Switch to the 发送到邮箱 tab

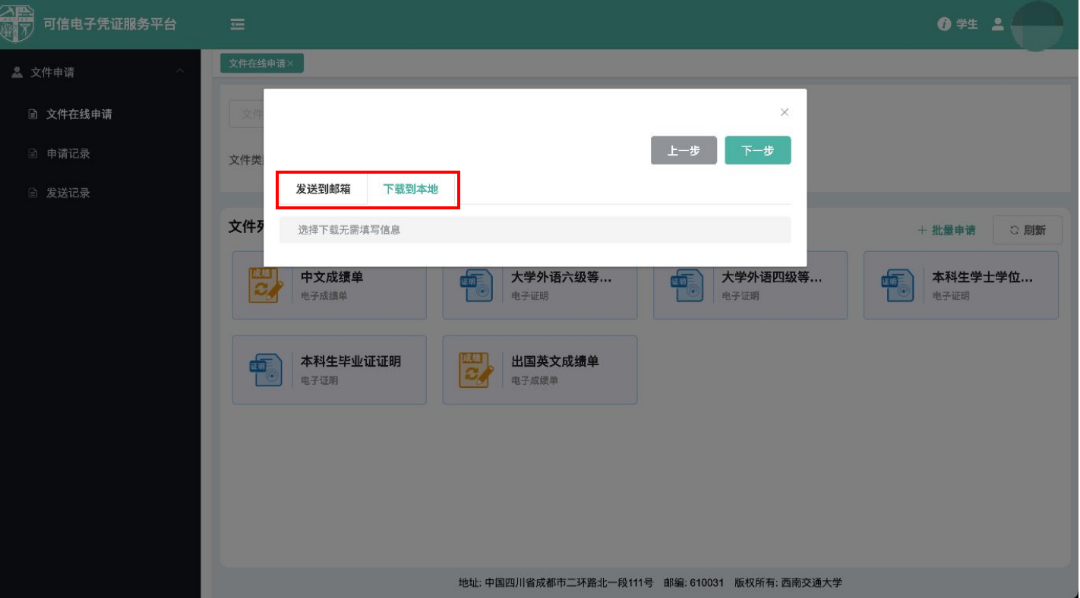click(323, 189)
